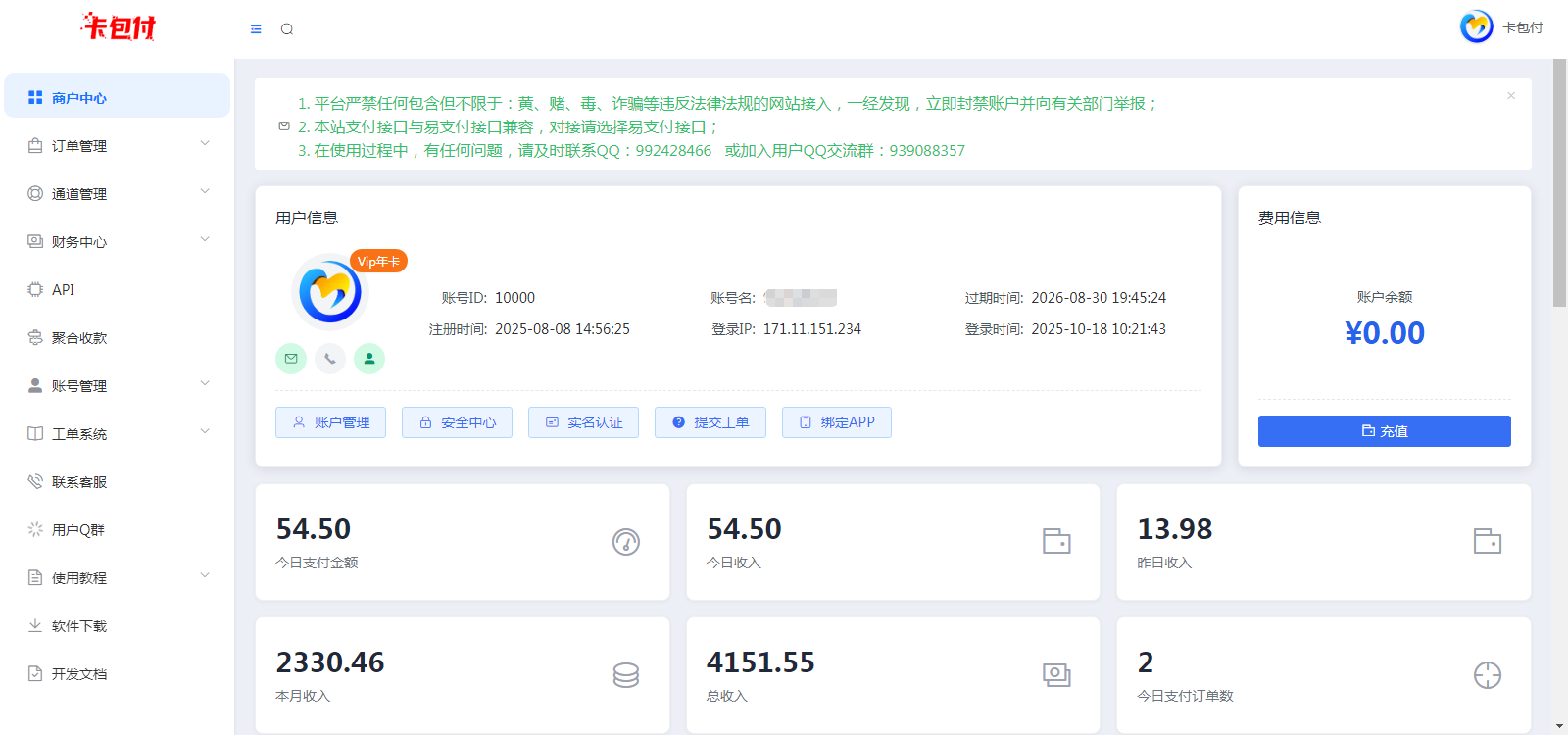Screen dimensions: 1568x735
Task: Expand the 财务中心 sidebar menu
Action: [118, 242]
